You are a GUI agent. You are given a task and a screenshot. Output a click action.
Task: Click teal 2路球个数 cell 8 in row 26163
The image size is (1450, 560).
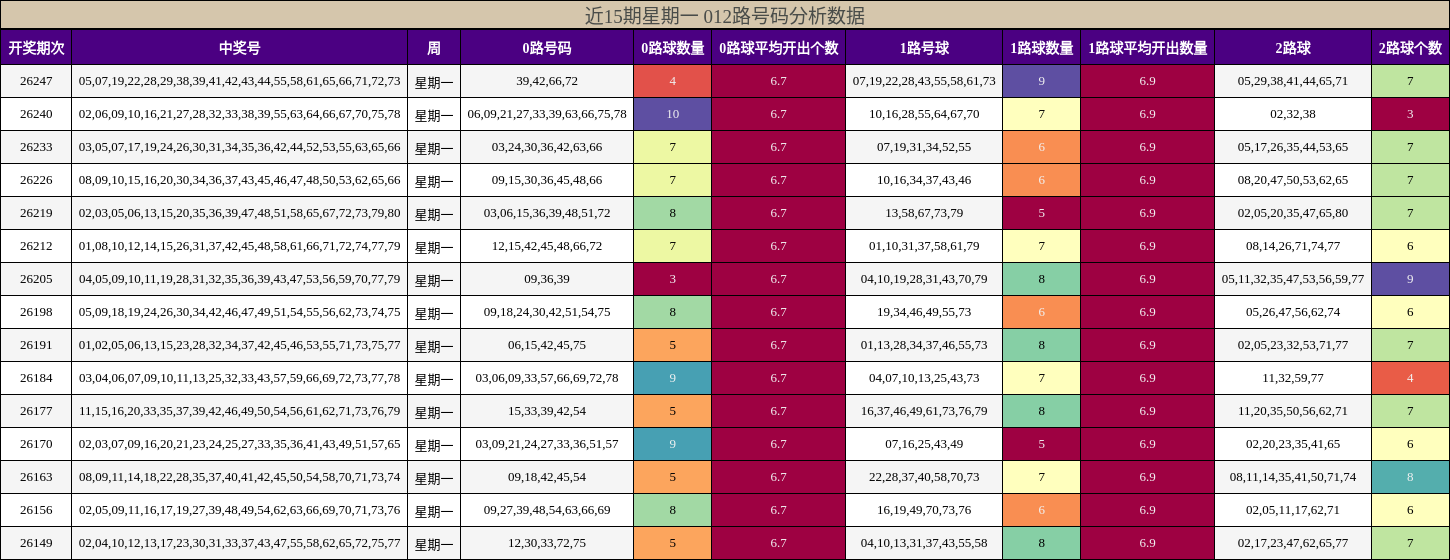1411,477
